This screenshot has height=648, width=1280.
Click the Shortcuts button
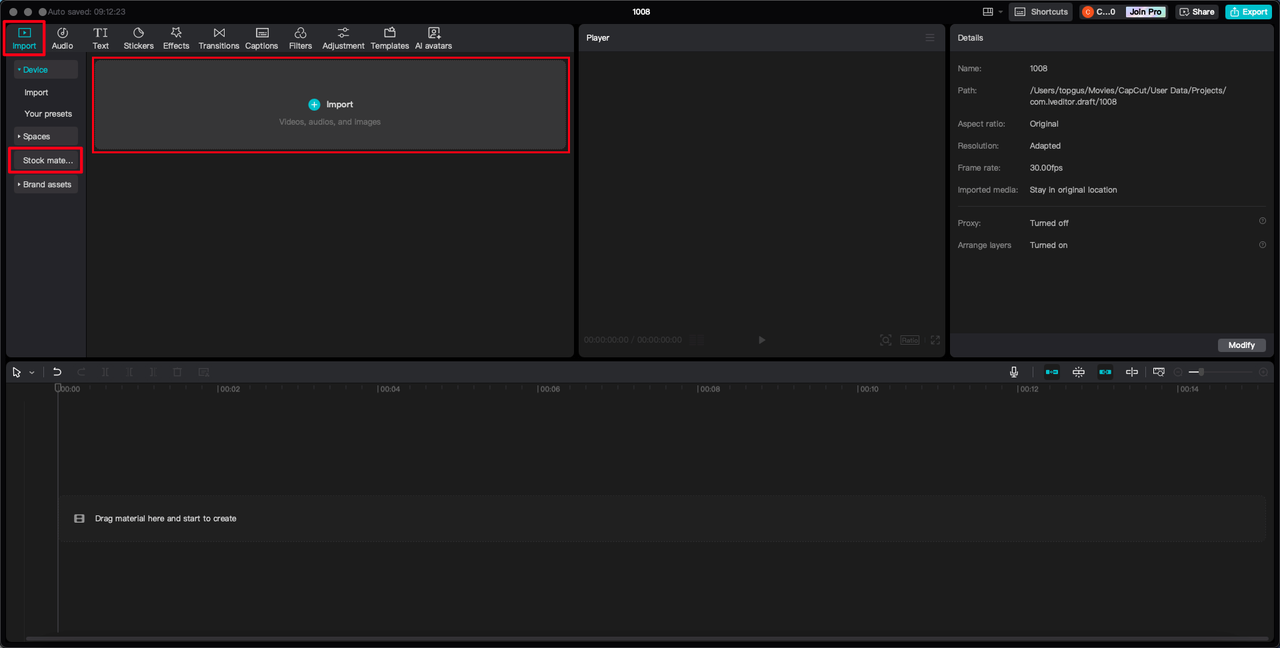(1041, 12)
